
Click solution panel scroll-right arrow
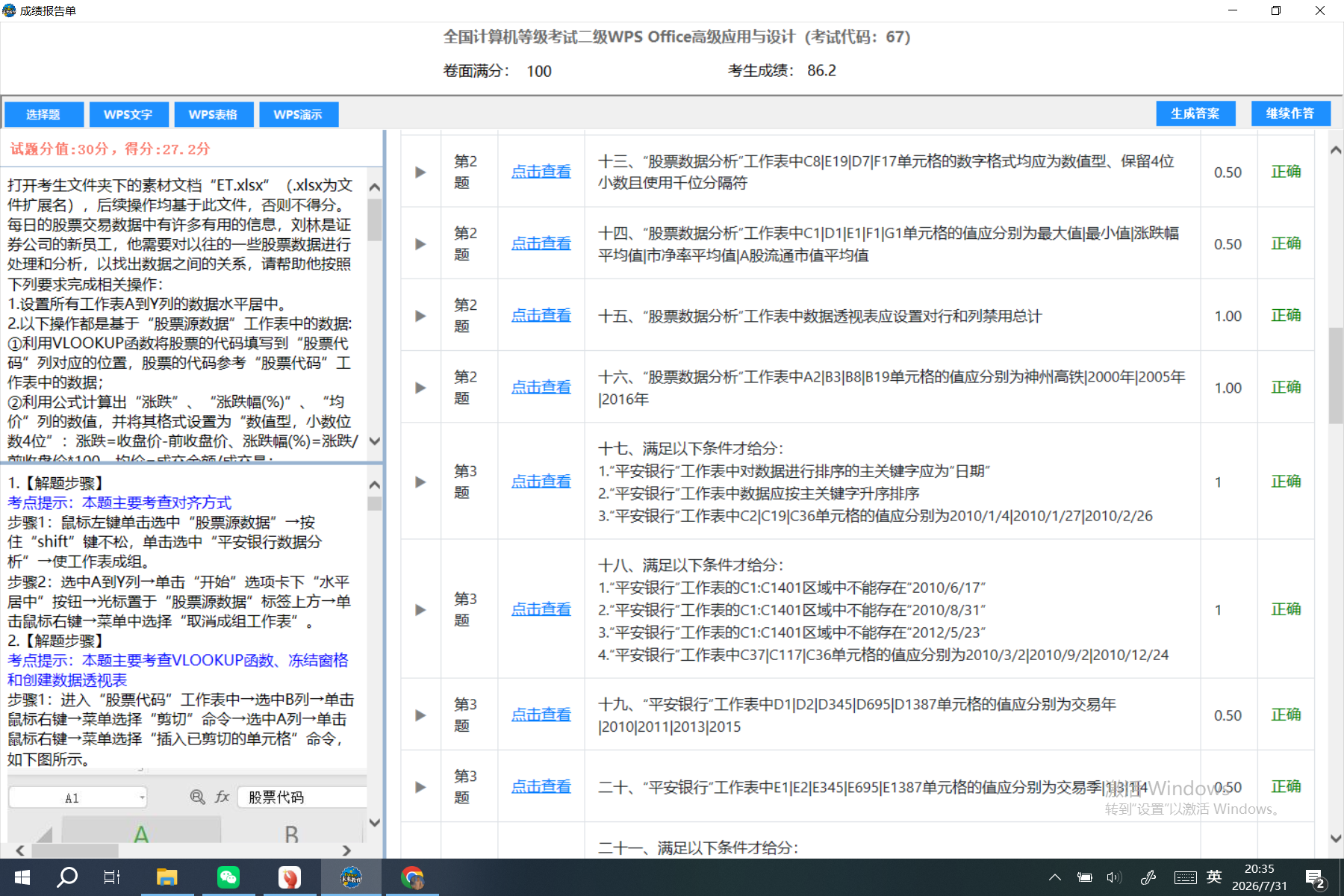(x=346, y=850)
